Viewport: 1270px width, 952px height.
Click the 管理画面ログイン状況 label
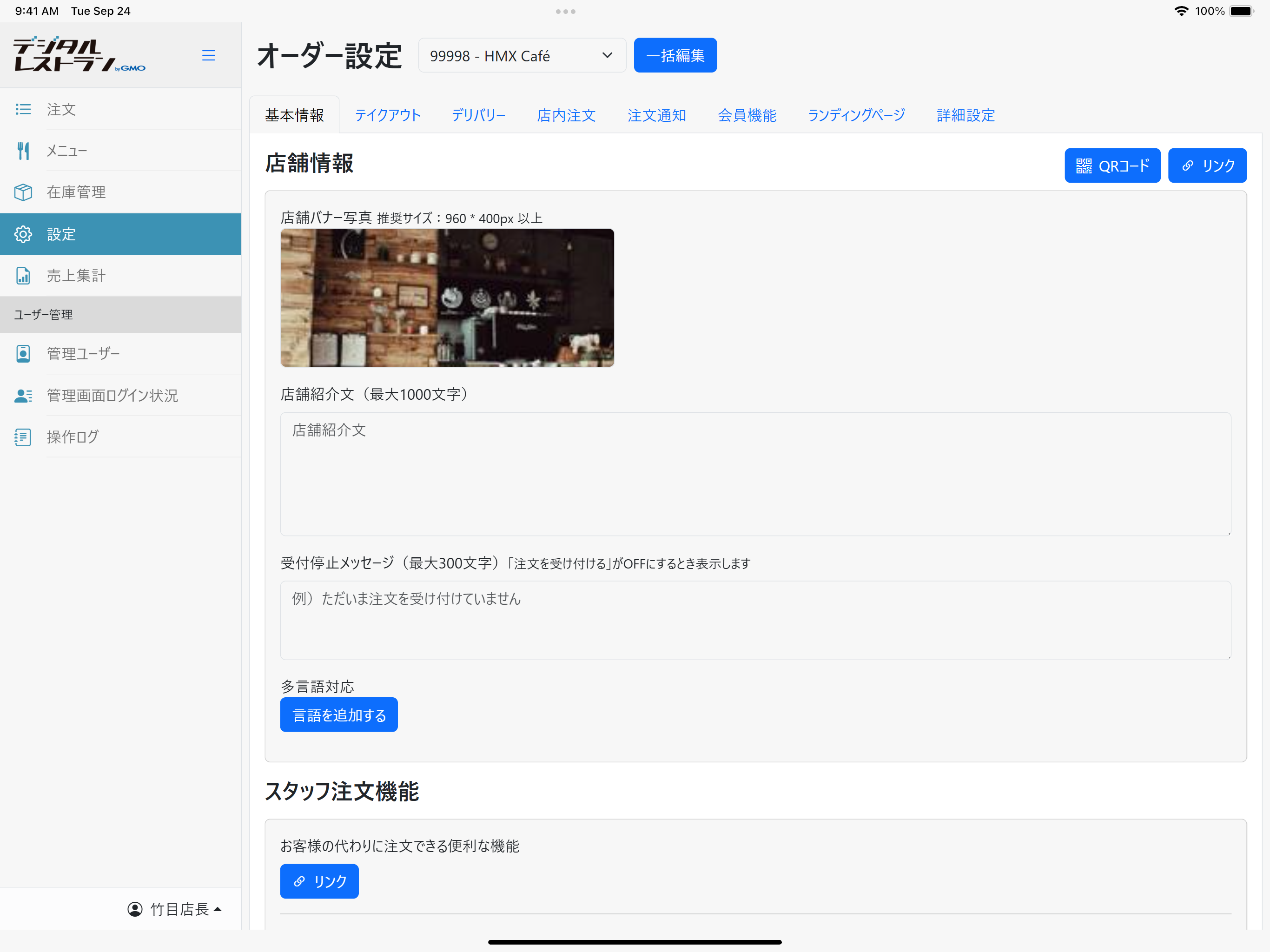112,395
